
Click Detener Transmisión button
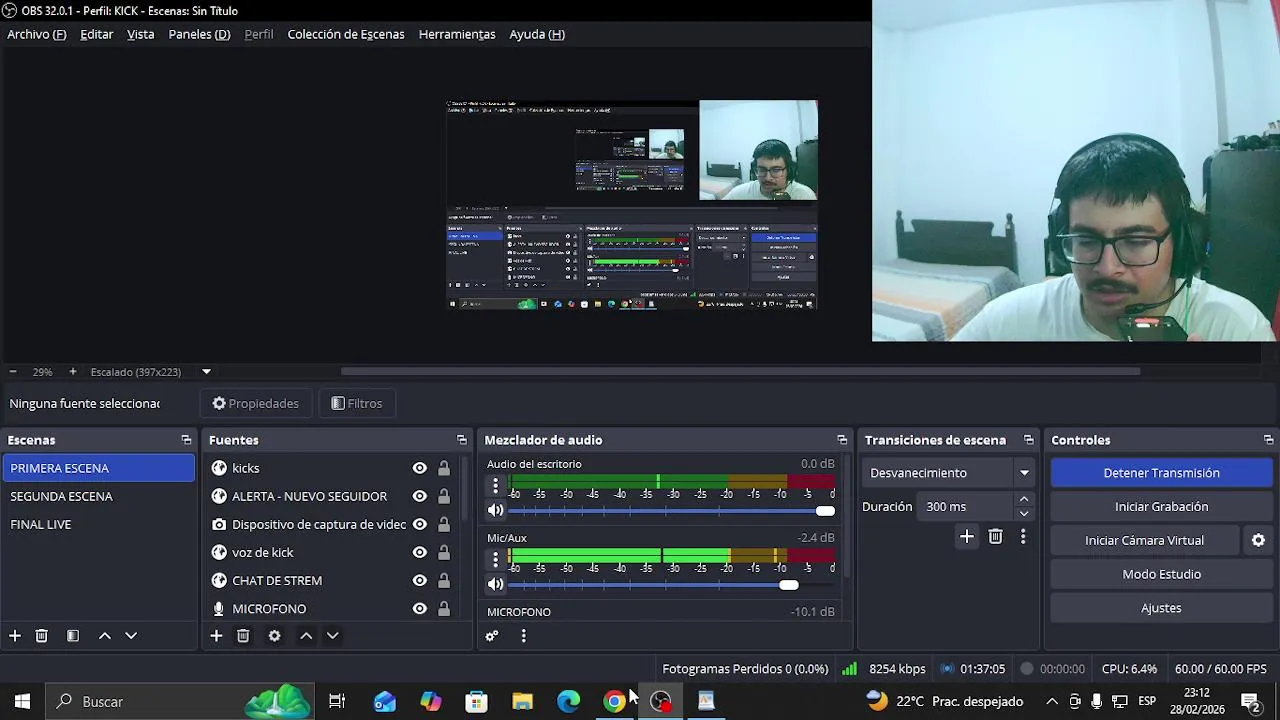click(1161, 473)
